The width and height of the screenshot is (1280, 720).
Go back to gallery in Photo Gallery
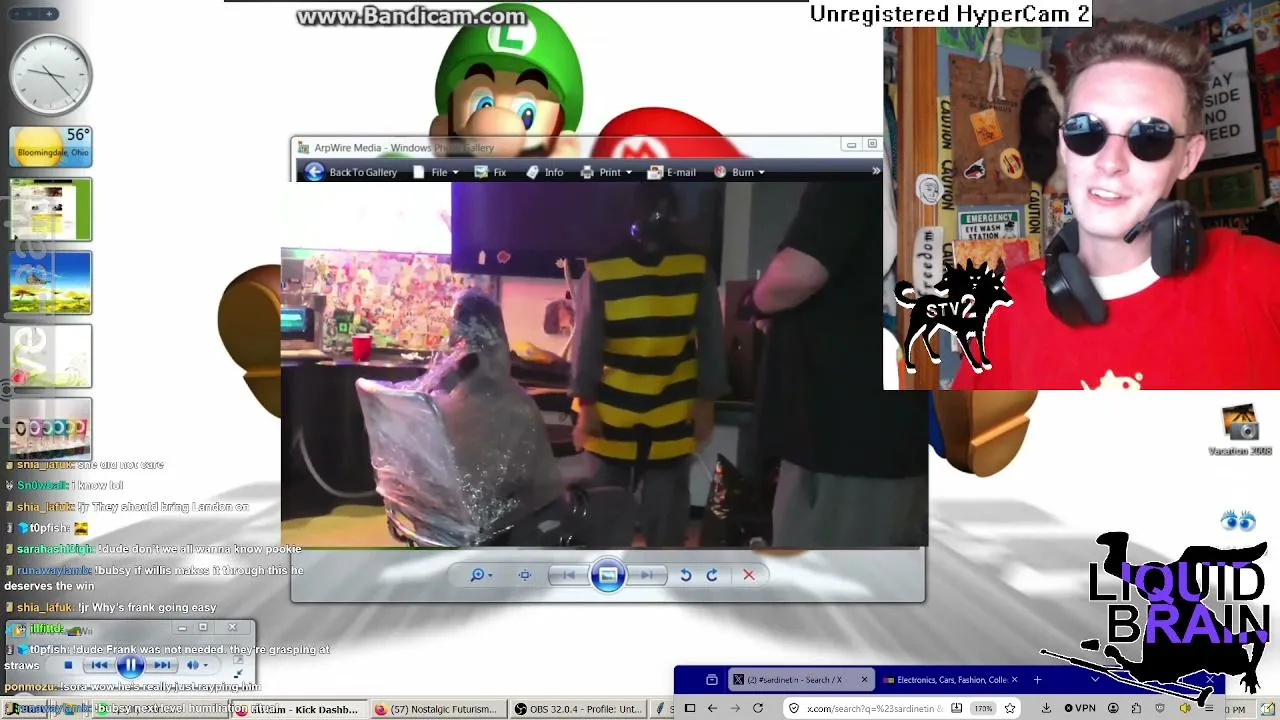pos(351,172)
